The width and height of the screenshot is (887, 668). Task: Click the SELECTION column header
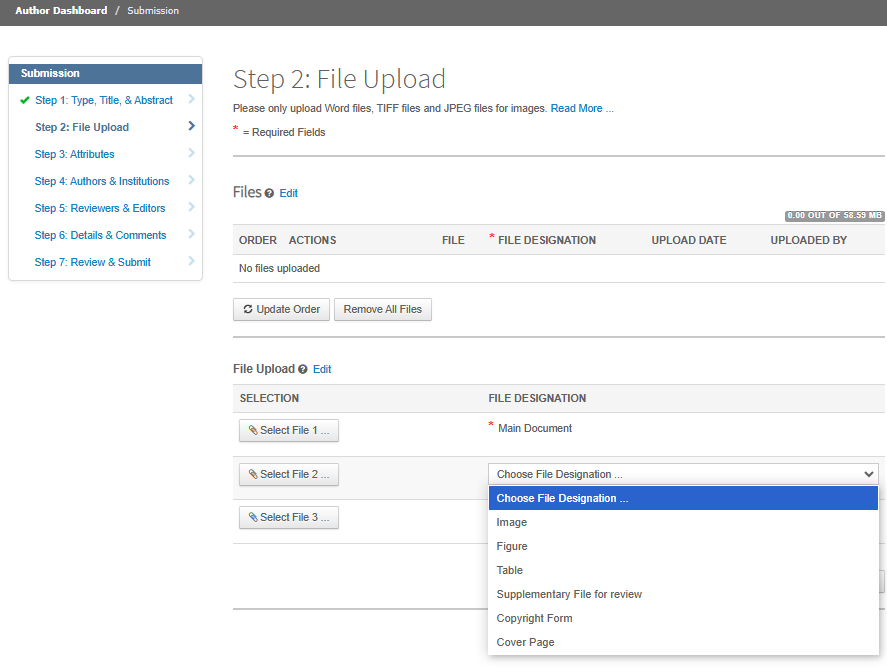tap(269, 398)
